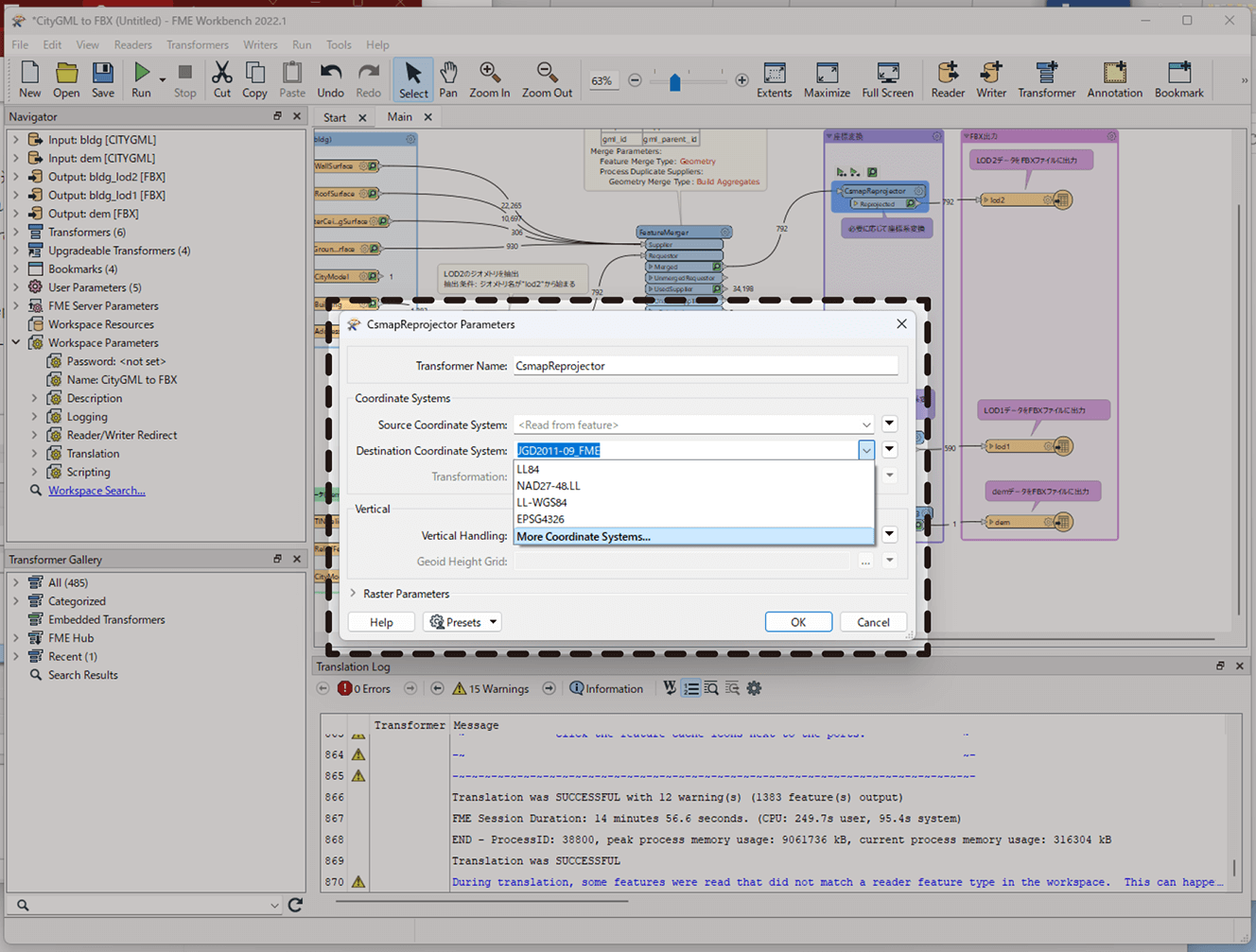Click the Destination Coordinate System text field
1256x952 pixels.
pos(686,450)
